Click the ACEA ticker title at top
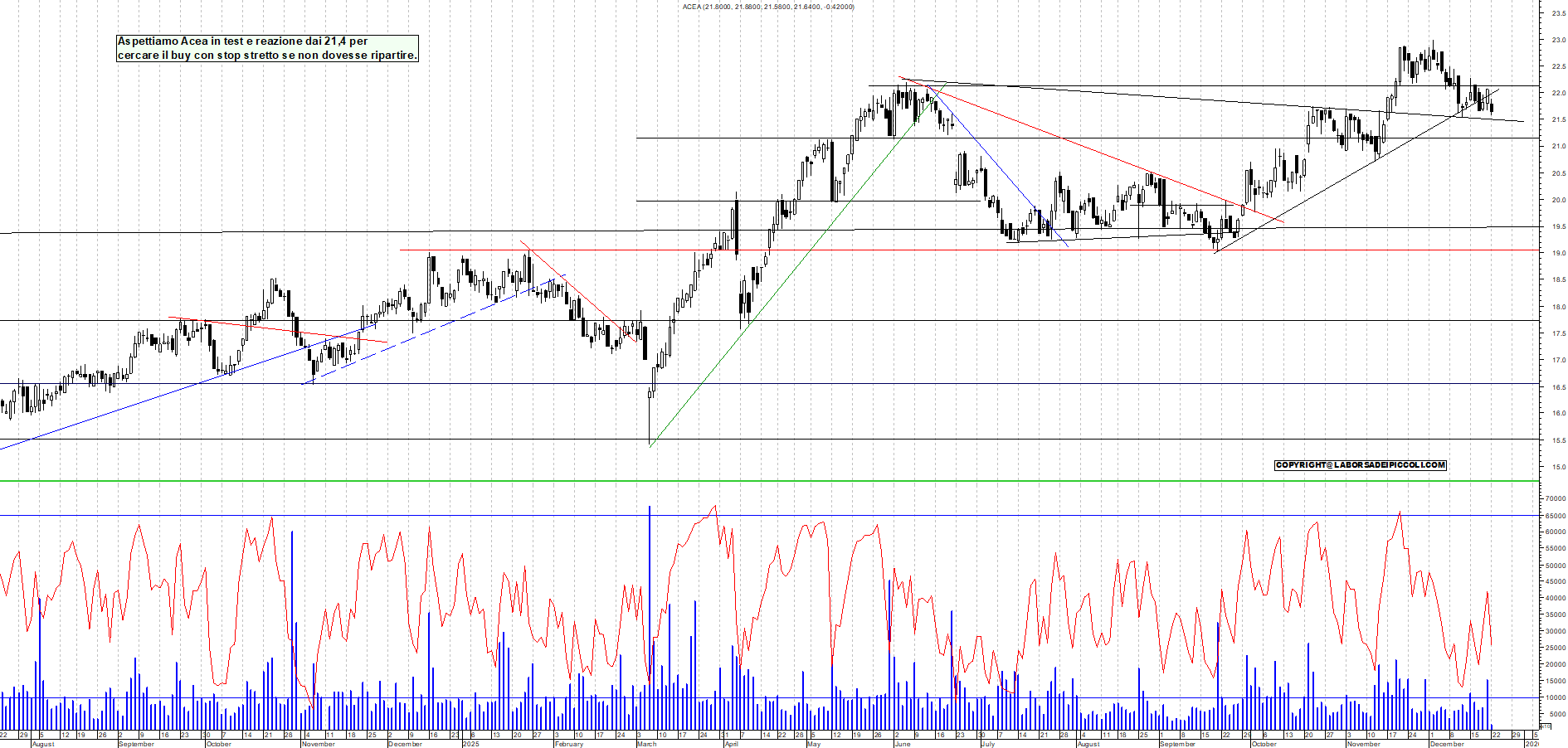Image resolution: width=1568 pixels, height=748 pixels. pyautogui.click(x=767, y=7)
